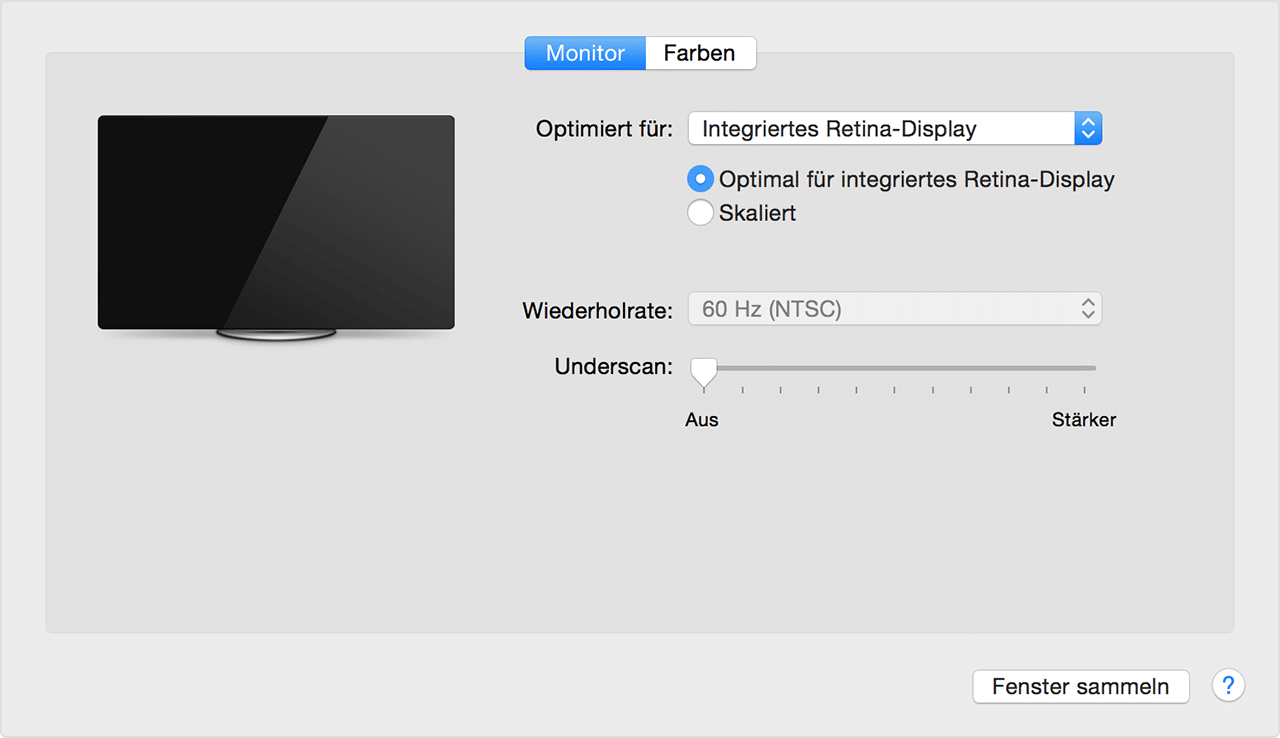Click the display preview image
This screenshot has width=1280, height=738.
point(275,222)
